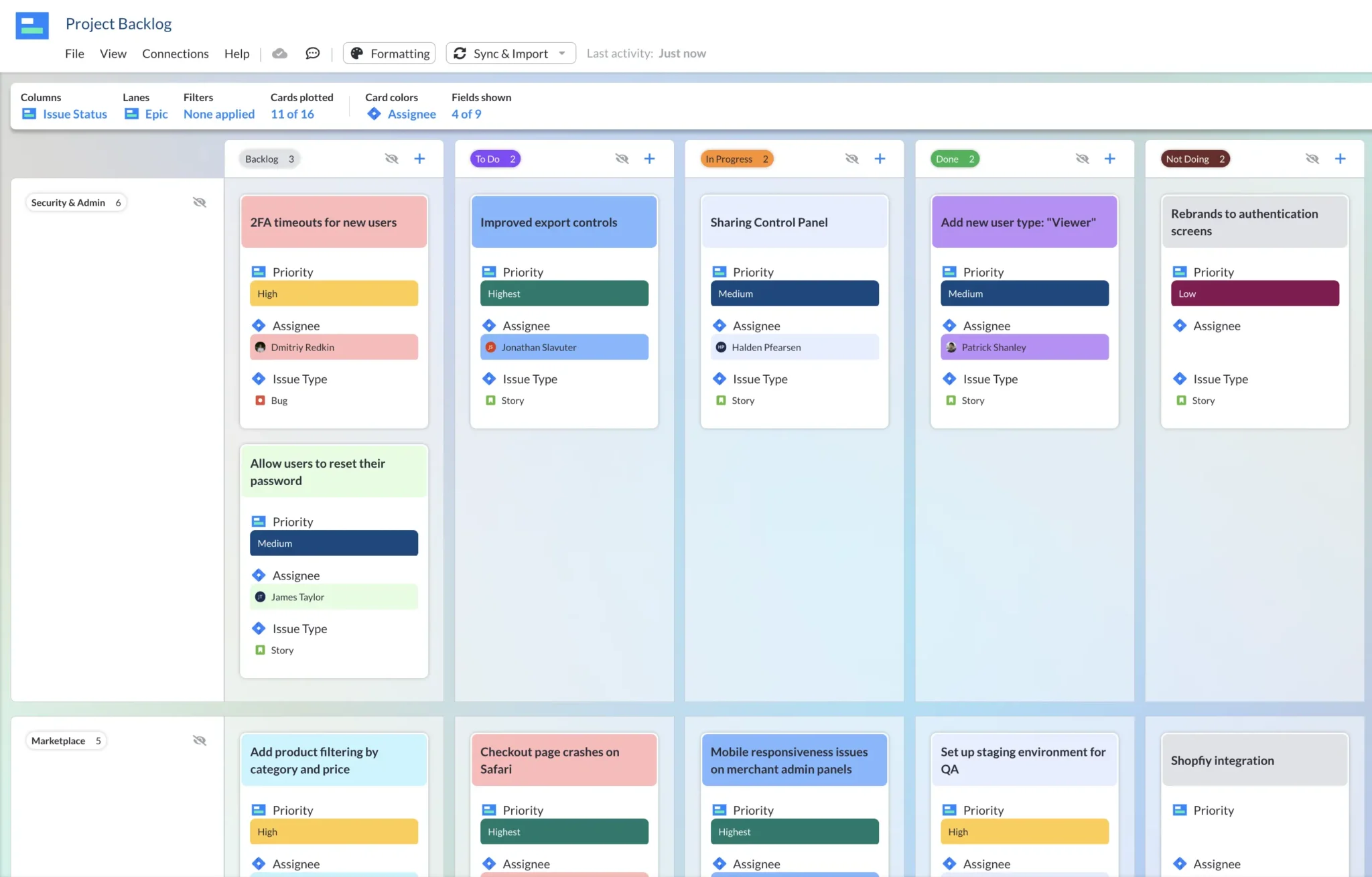Open the Sync & Import dropdown arrow
The height and width of the screenshot is (877, 1372).
click(x=562, y=54)
